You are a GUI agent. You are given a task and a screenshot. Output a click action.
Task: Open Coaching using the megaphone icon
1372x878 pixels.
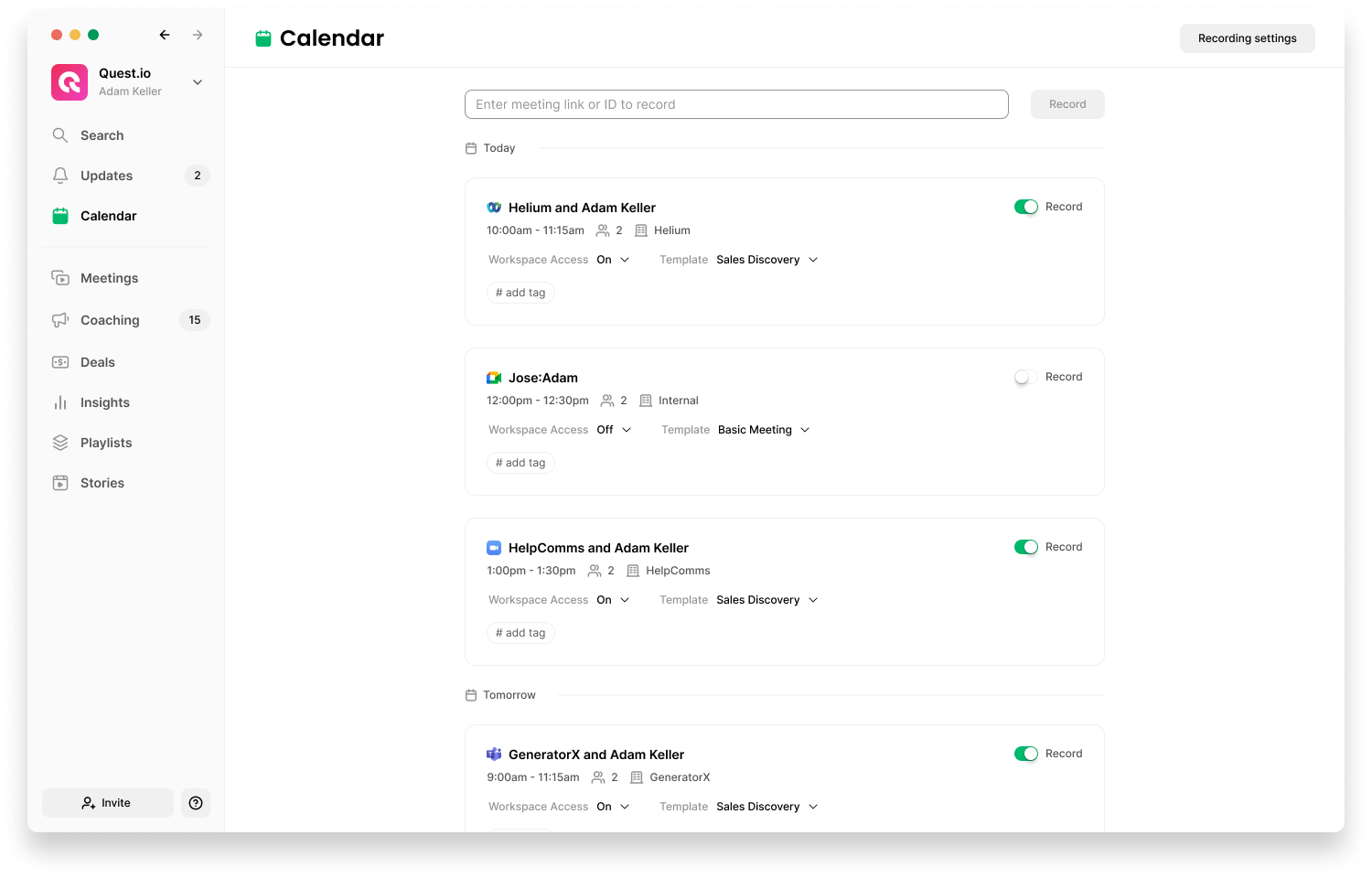[x=59, y=319]
